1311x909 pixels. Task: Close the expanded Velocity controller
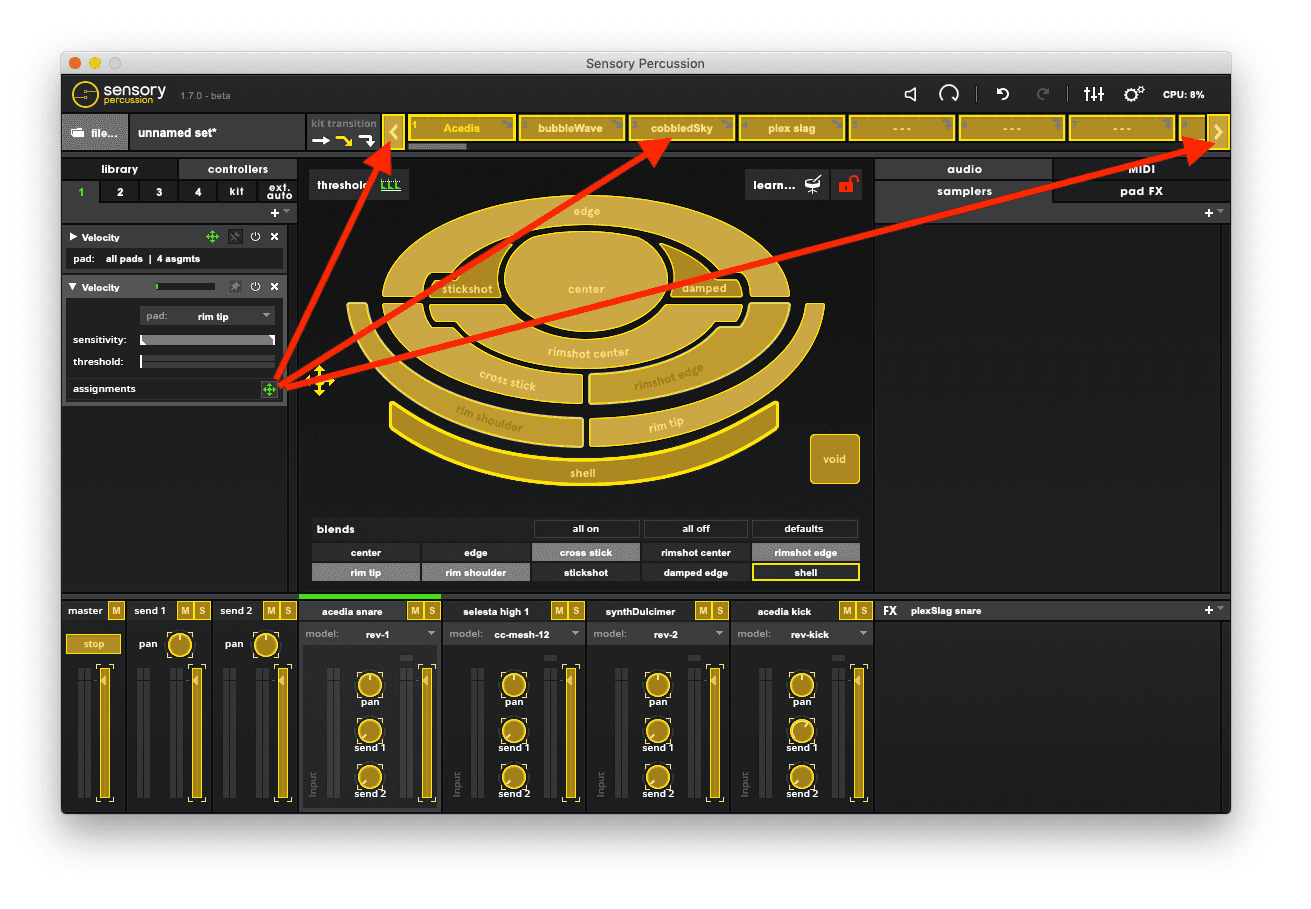coord(275,287)
